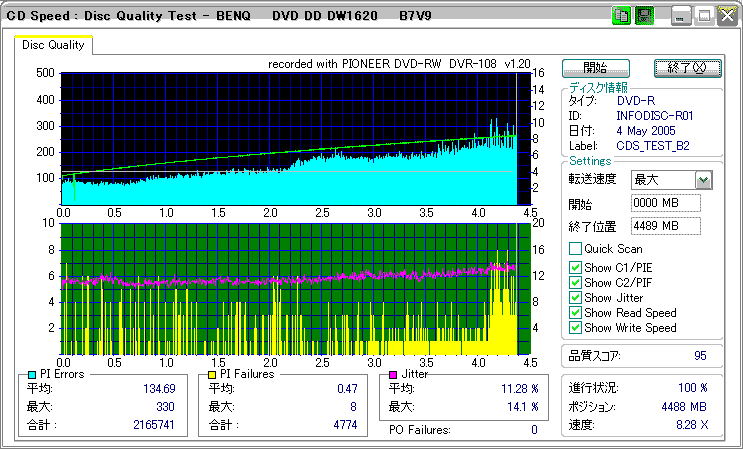The width and height of the screenshot is (743, 449).
Task: Toggle the Show C2/PIF checkbox
Action: [575, 283]
